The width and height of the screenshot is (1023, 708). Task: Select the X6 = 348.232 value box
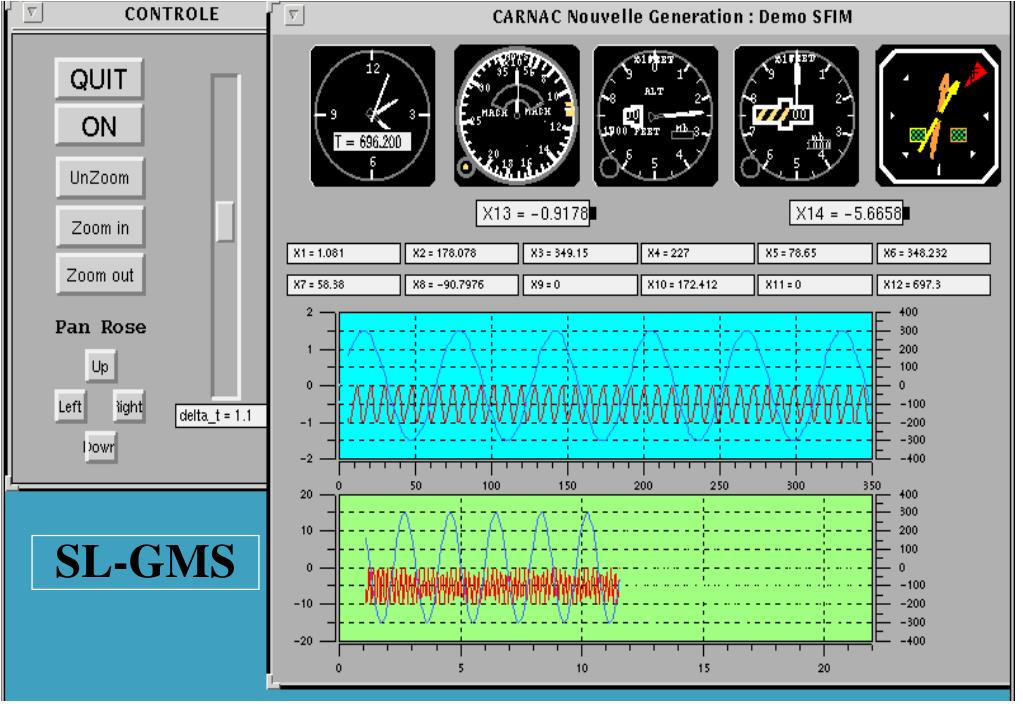(934, 253)
